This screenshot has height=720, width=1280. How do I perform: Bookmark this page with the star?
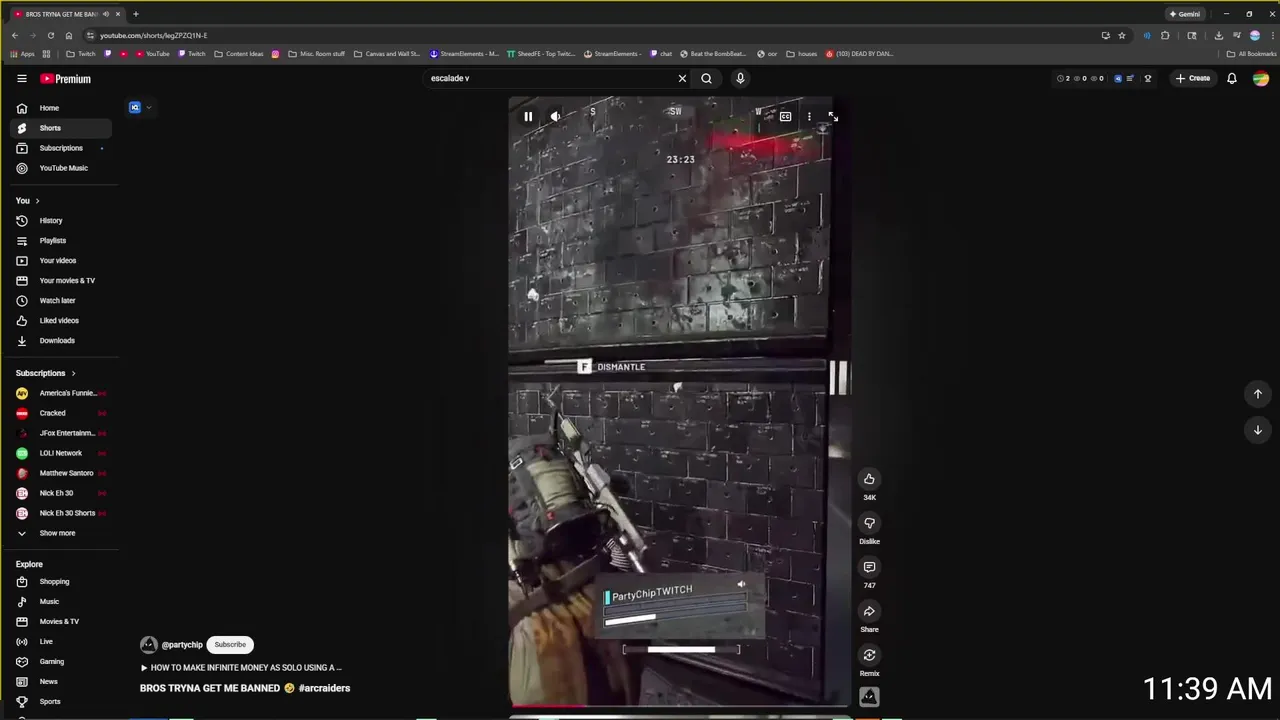coord(1122,35)
